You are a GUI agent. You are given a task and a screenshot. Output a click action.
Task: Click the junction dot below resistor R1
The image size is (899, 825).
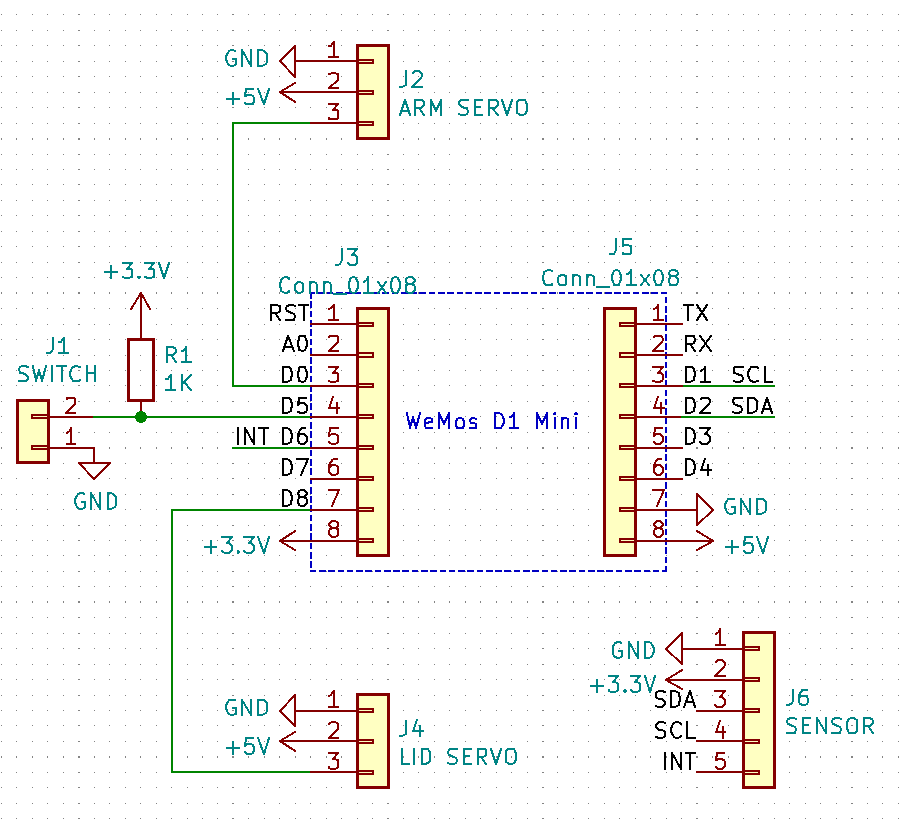click(x=140, y=417)
